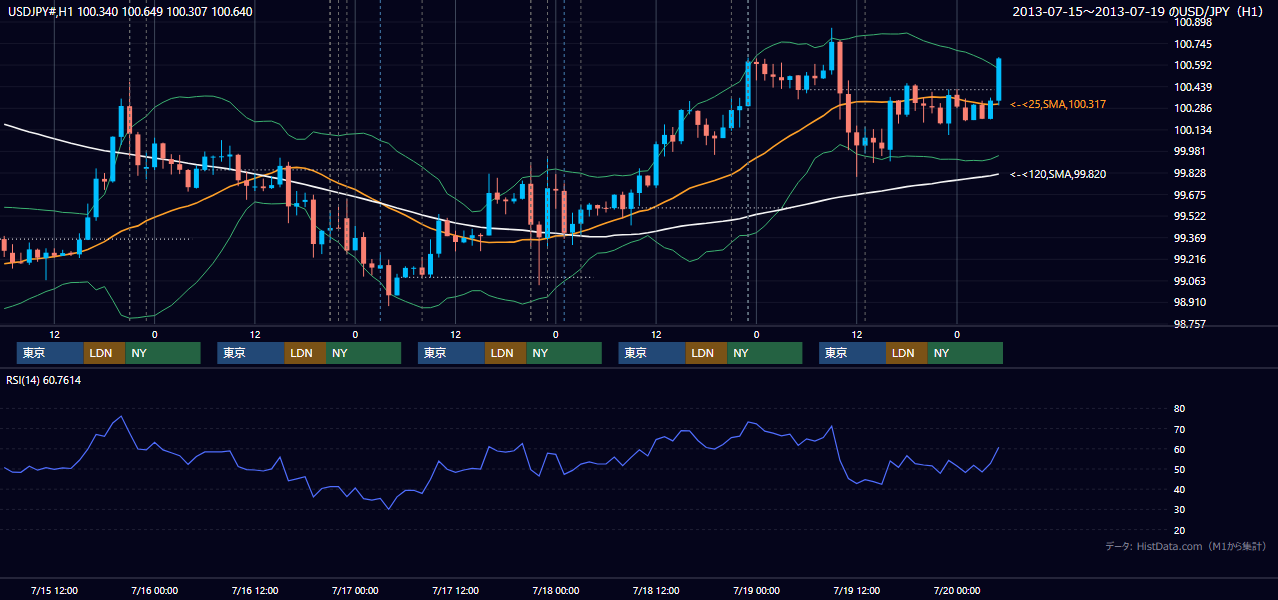
Task: Click the 7/16 00:00 date label
Action: (x=154, y=590)
